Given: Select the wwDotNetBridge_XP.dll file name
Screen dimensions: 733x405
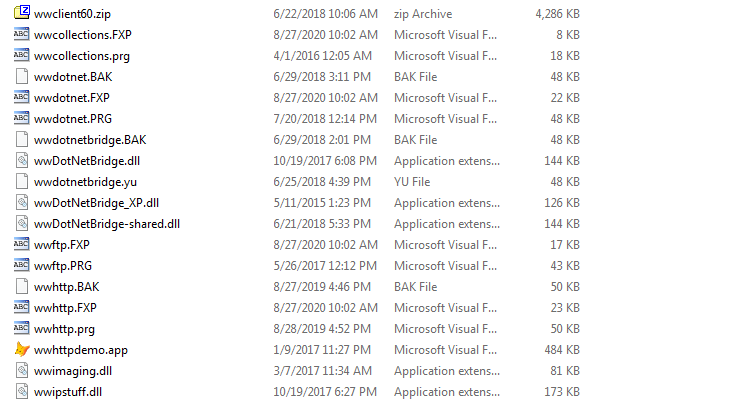Looking at the screenshot, I should tap(96, 203).
